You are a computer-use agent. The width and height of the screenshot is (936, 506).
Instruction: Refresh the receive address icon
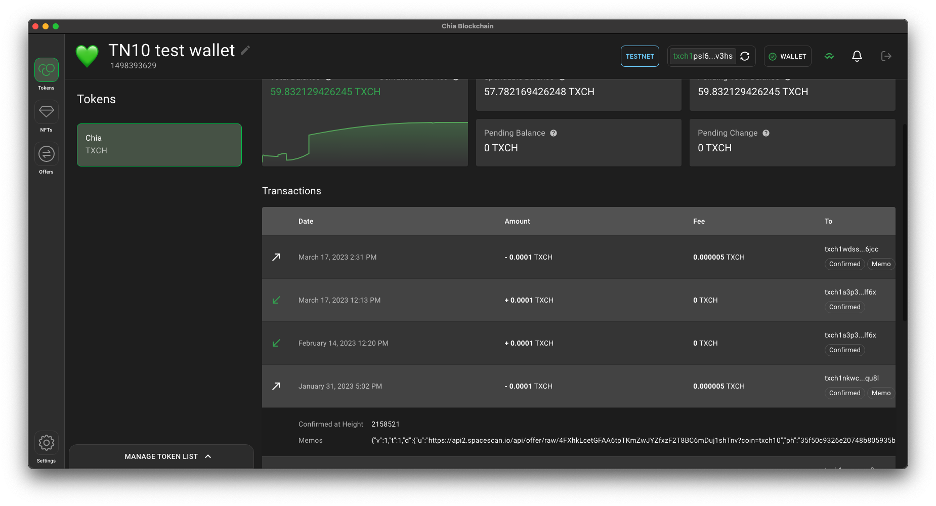(744, 56)
